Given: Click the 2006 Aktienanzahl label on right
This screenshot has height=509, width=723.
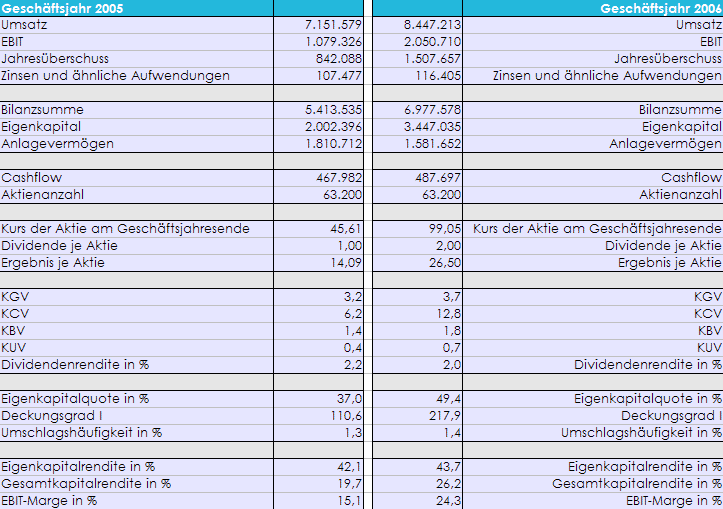Looking at the screenshot, I should 681,195.
